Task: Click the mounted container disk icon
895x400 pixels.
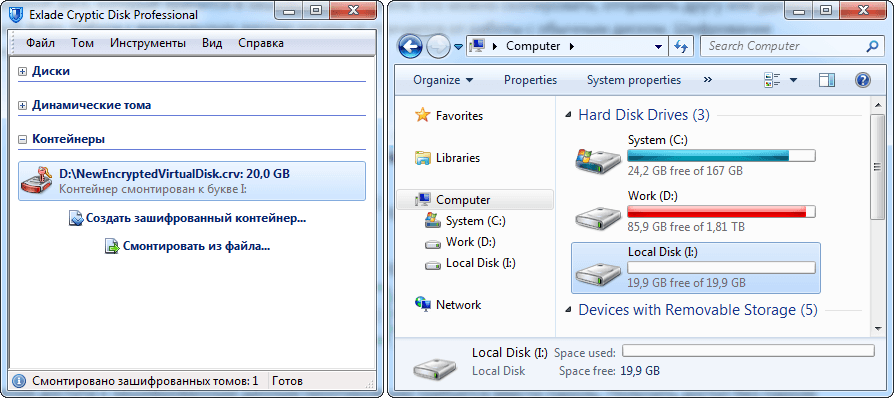Action: (38, 180)
